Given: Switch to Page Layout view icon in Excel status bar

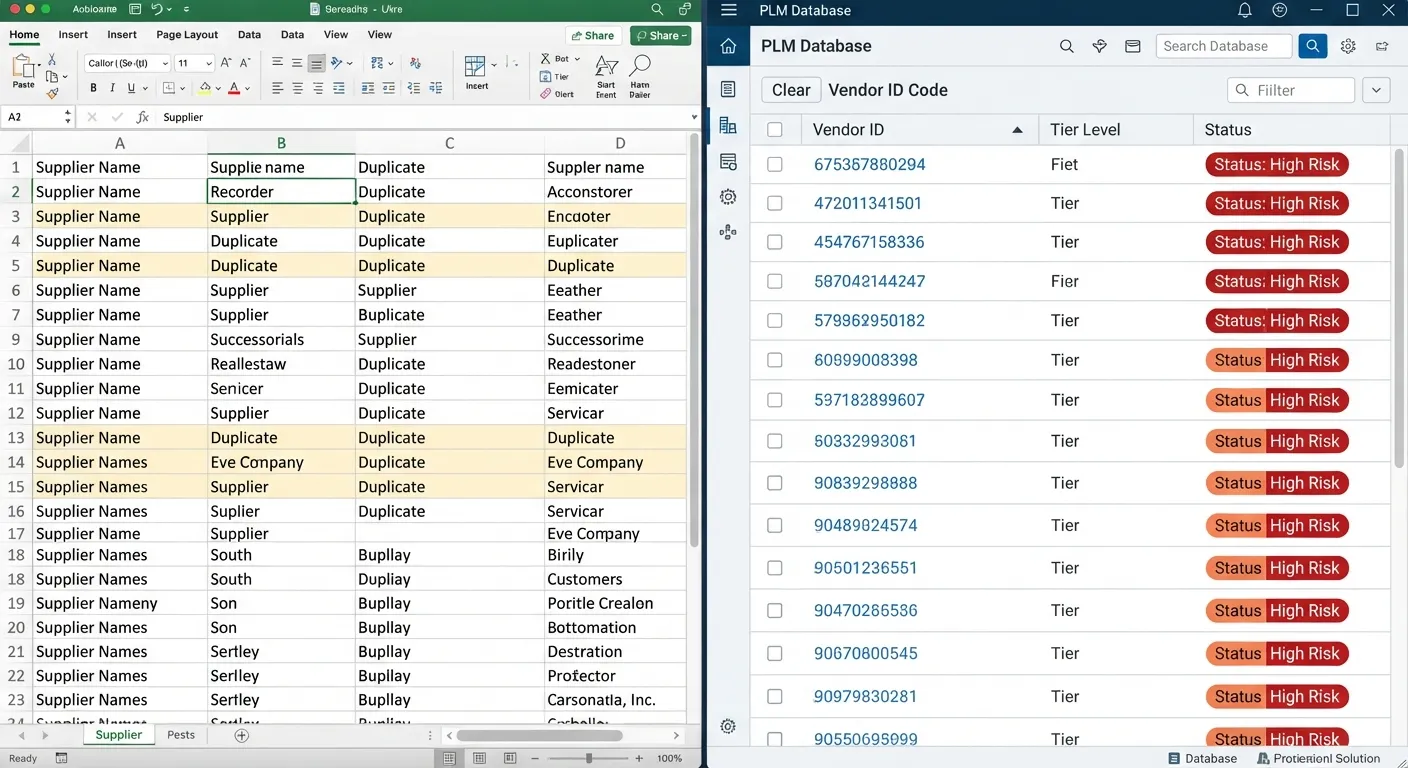Looking at the screenshot, I should pos(480,759).
